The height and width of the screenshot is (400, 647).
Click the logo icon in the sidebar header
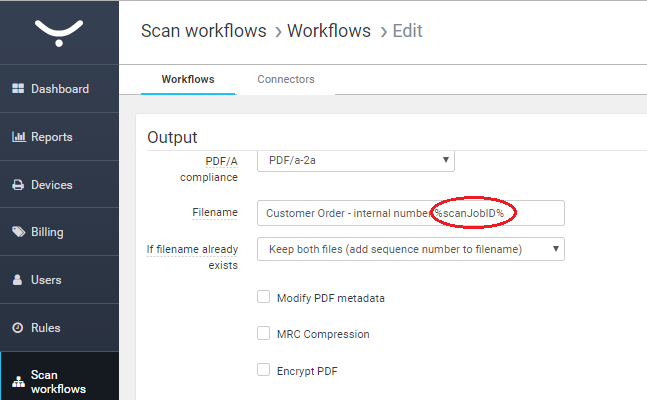point(59,33)
